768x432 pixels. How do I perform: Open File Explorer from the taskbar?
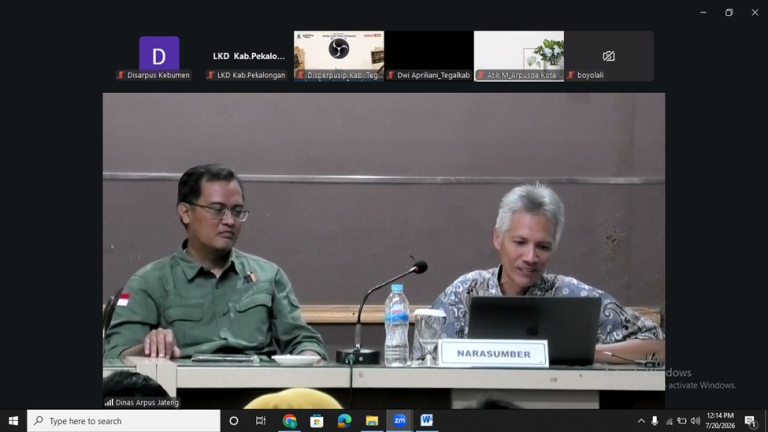[x=372, y=421]
